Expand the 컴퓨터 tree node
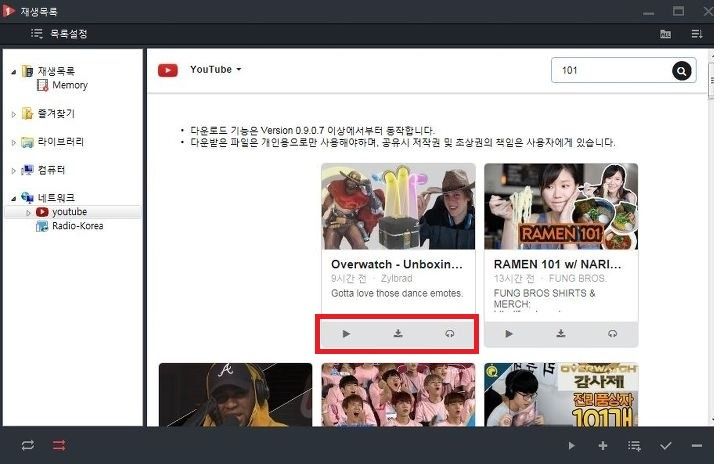Image resolution: width=720 pixels, height=464 pixels. pos(14,170)
